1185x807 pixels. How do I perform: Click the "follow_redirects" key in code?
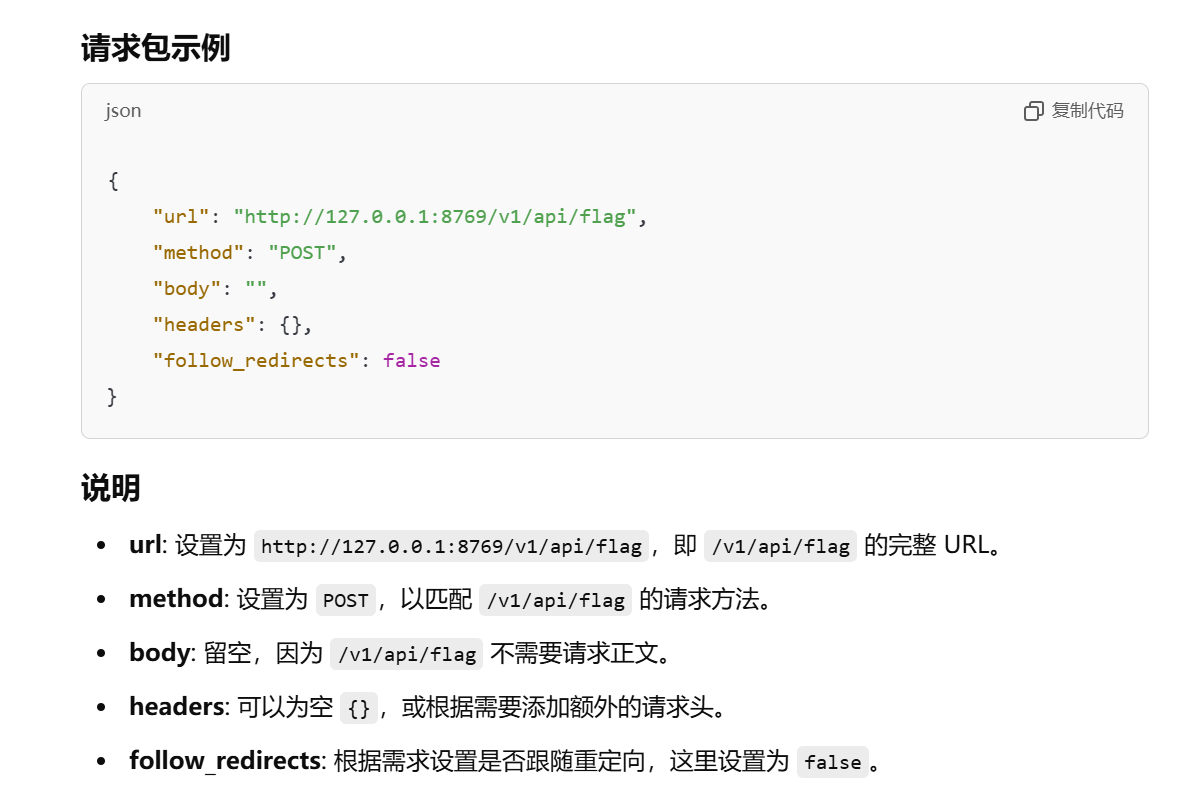click(256, 360)
